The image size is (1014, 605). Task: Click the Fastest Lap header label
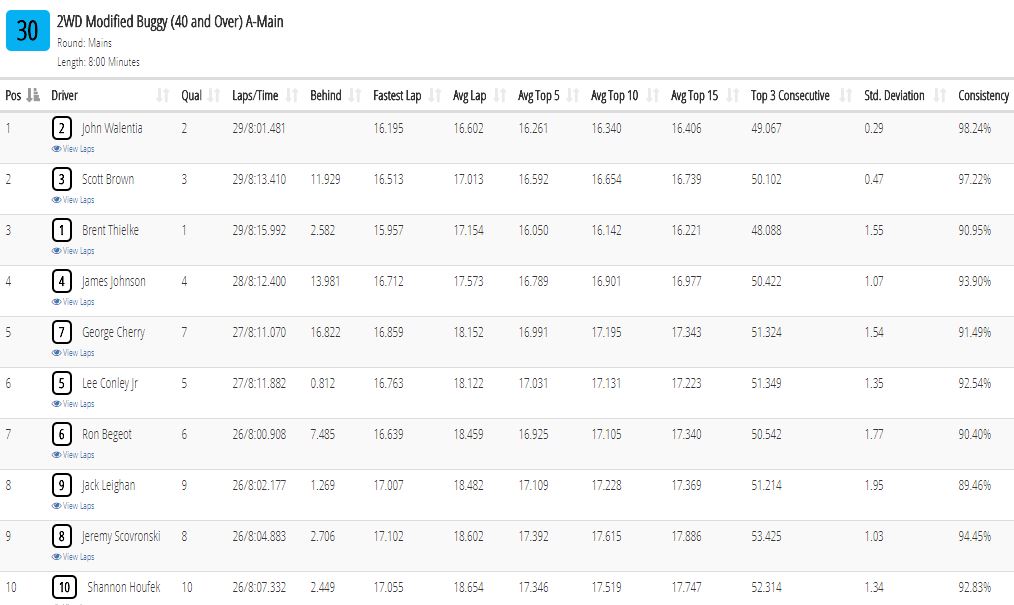pos(397,96)
